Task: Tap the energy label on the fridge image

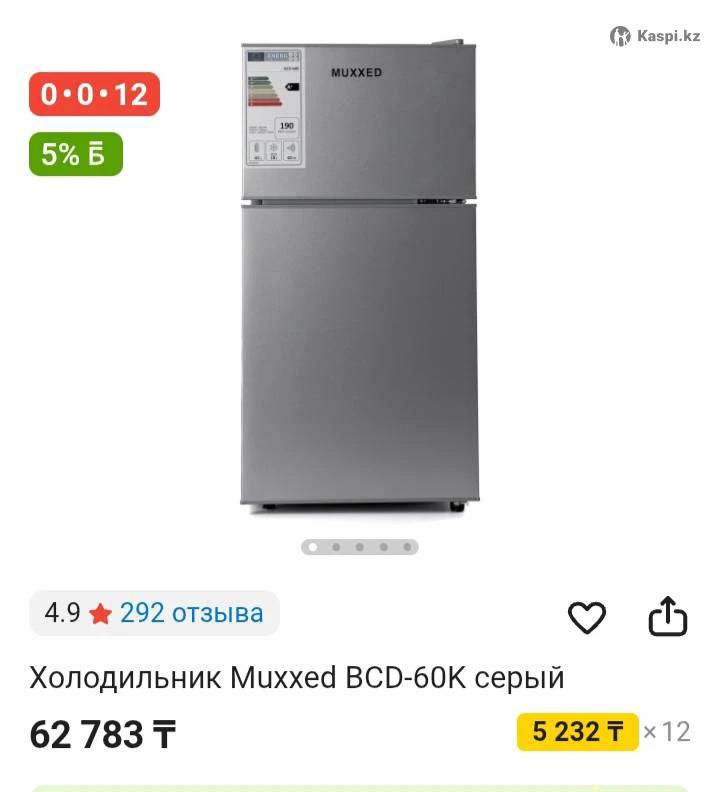Action: click(x=274, y=108)
